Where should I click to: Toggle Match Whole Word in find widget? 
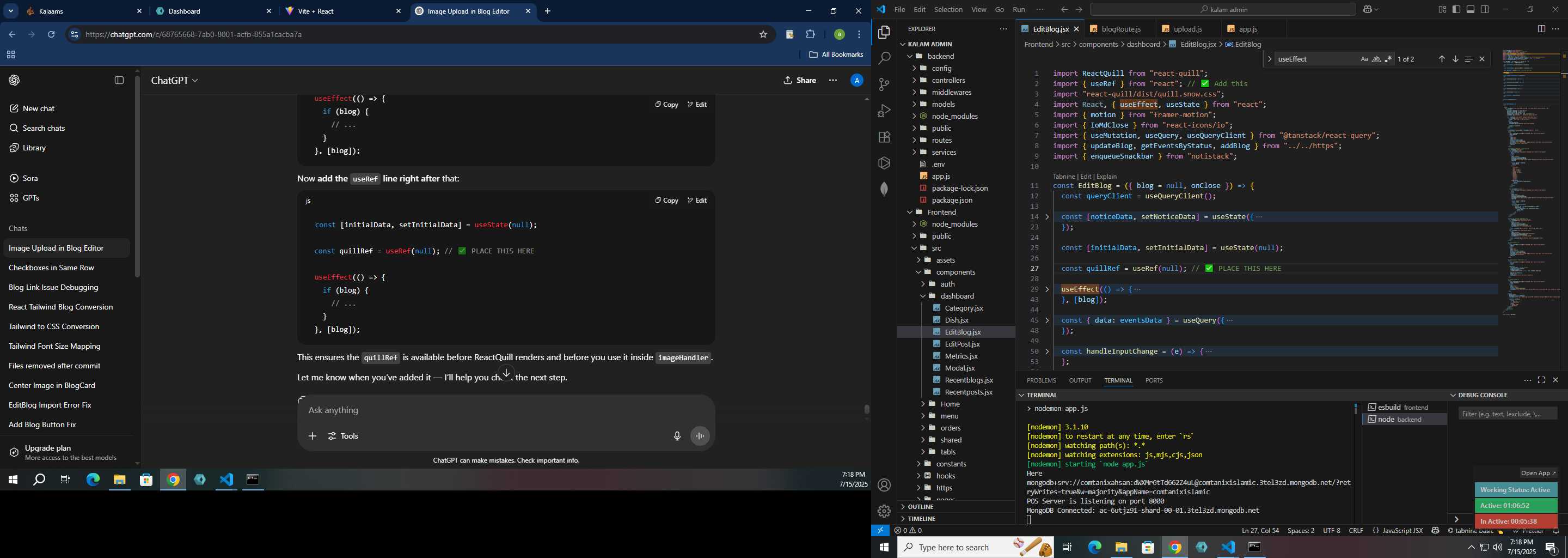click(1376, 59)
